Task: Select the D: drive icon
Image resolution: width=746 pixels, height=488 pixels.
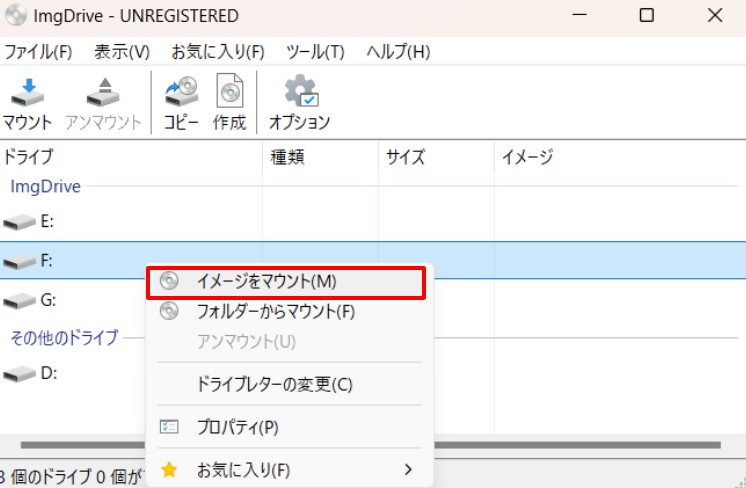Action: click(x=19, y=374)
